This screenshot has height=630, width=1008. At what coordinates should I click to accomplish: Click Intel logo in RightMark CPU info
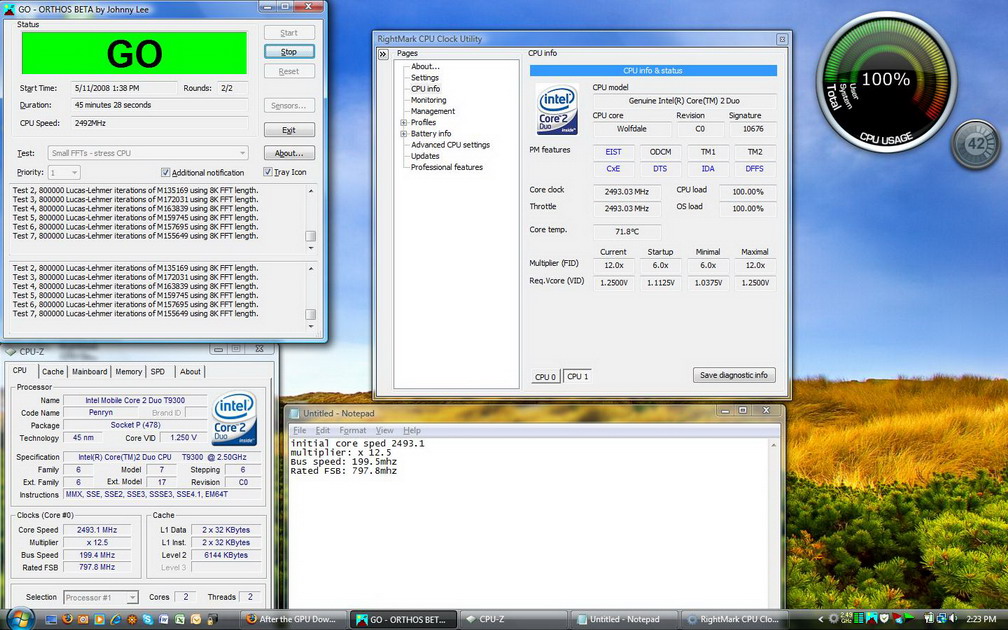click(557, 109)
